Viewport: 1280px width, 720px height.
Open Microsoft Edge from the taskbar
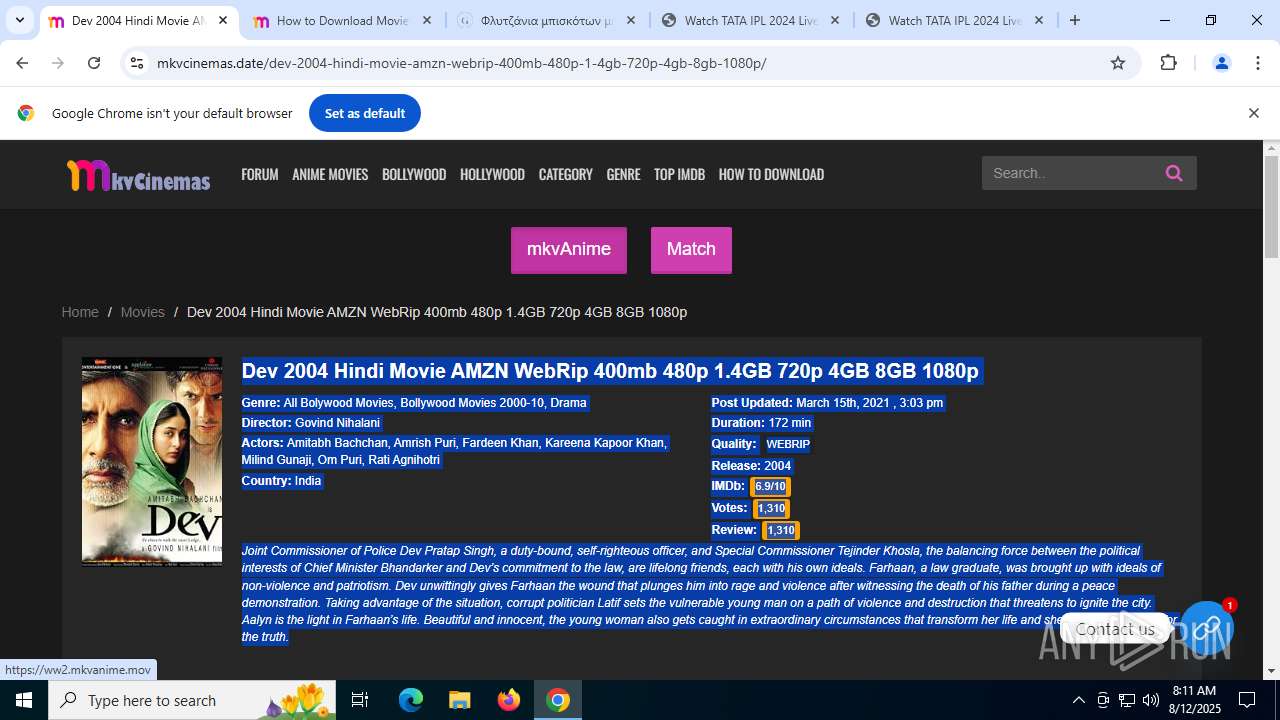411,700
